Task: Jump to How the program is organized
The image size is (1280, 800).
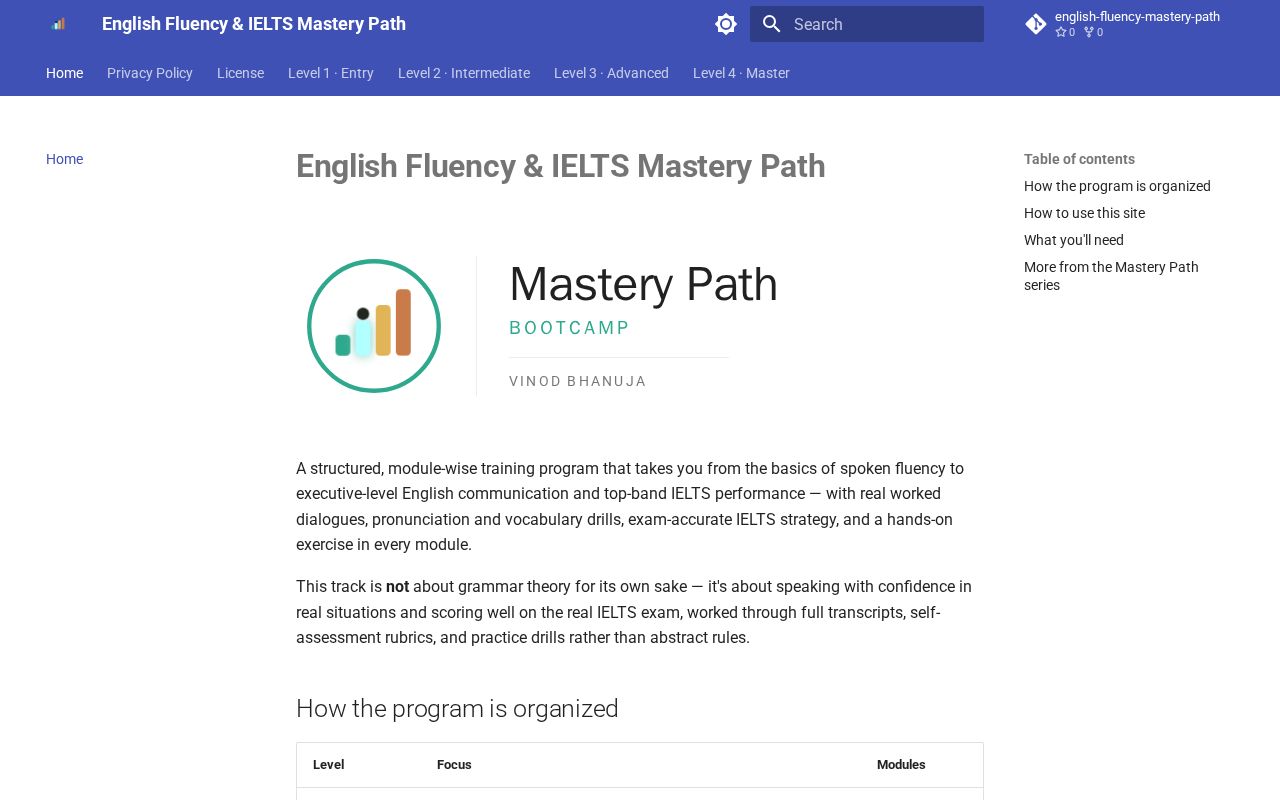Action: coord(1117,186)
